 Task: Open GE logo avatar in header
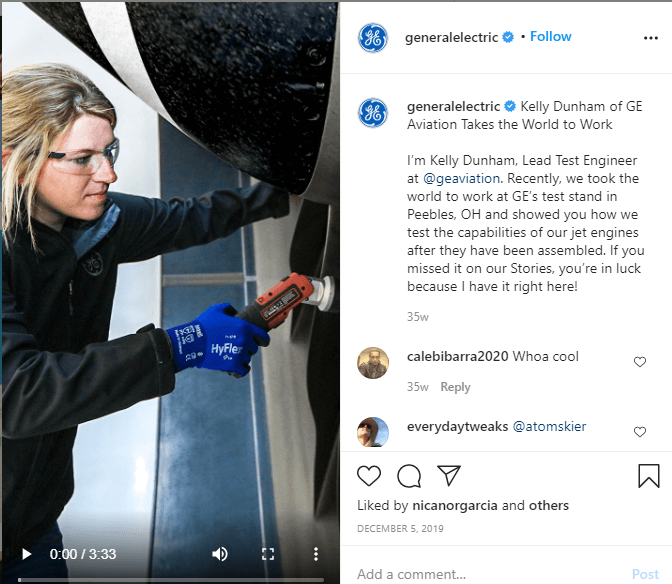[373, 38]
